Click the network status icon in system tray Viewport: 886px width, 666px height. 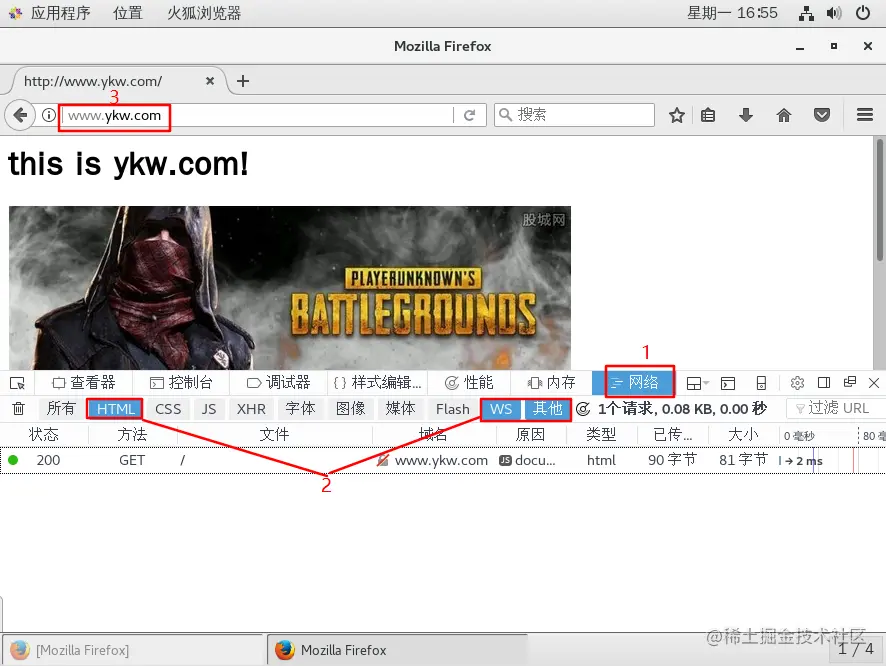coord(806,13)
